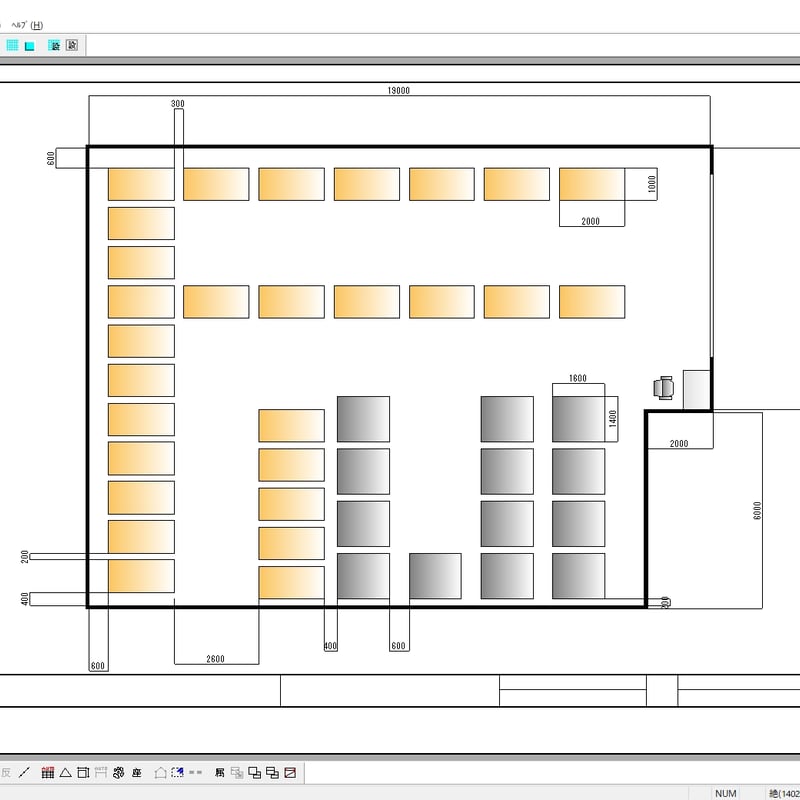Screen dimensions: 800x800
Task: Click the 2600 aisle width dimension
Action: point(215,659)
